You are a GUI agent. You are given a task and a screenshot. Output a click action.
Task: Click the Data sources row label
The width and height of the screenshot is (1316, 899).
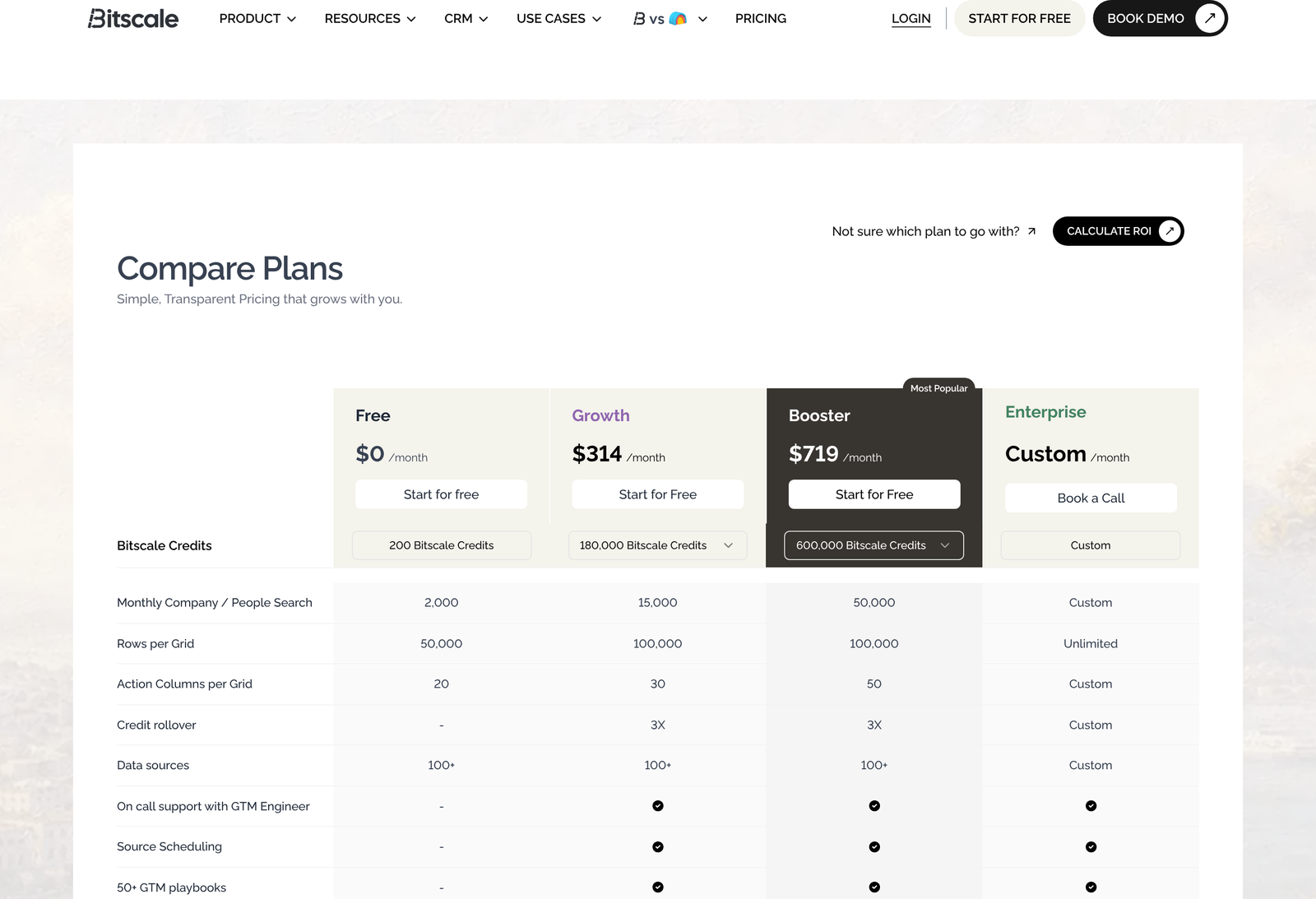[x=153, y=766]
